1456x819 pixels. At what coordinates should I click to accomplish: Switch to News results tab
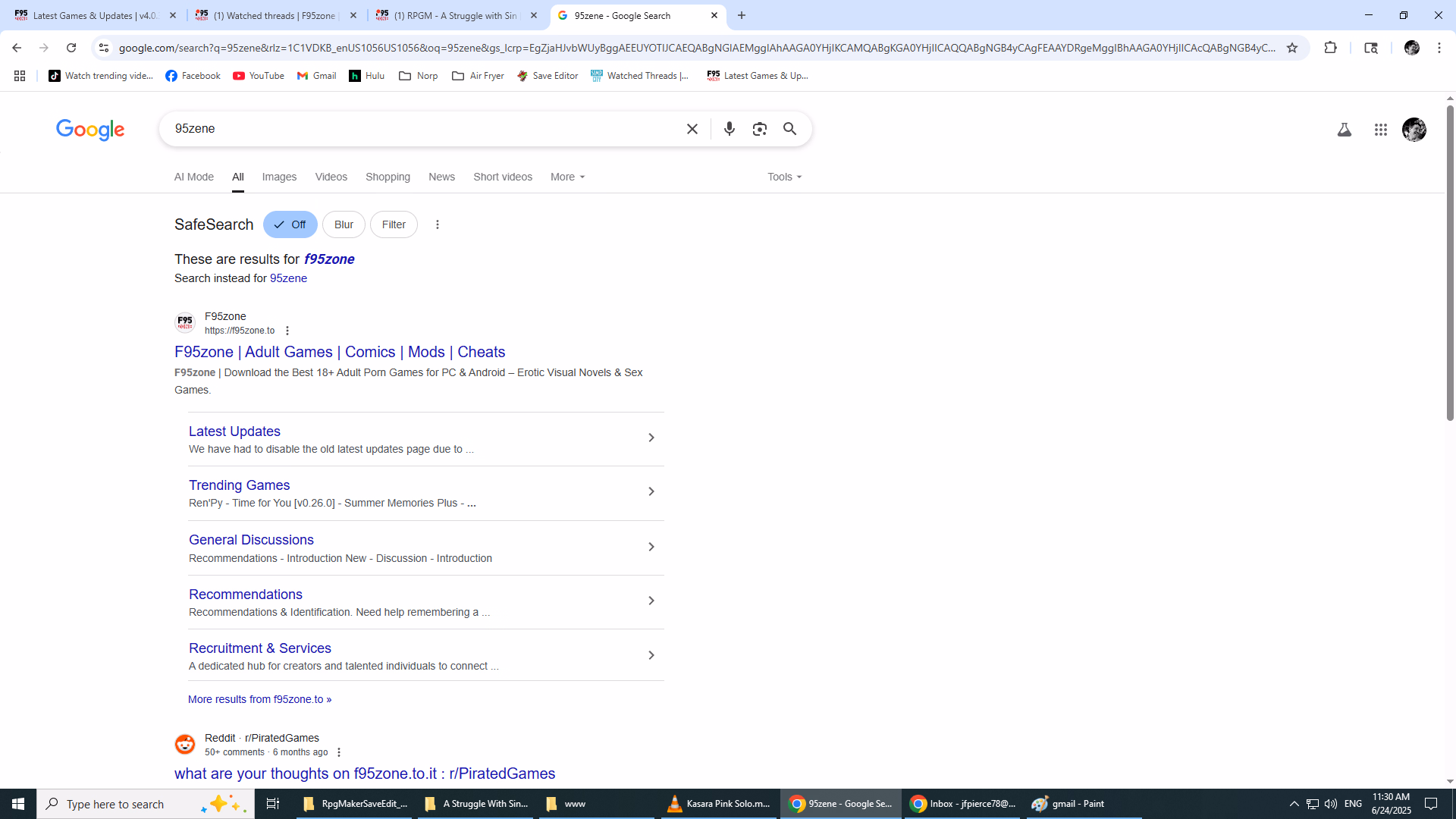point(441,177)
